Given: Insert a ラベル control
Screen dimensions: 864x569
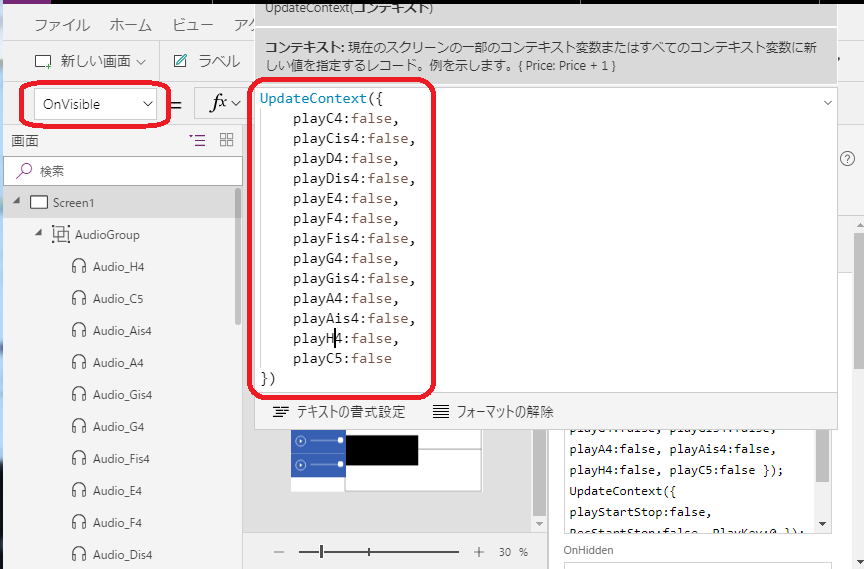Looking at the screenshot, I should click(207, 61).
